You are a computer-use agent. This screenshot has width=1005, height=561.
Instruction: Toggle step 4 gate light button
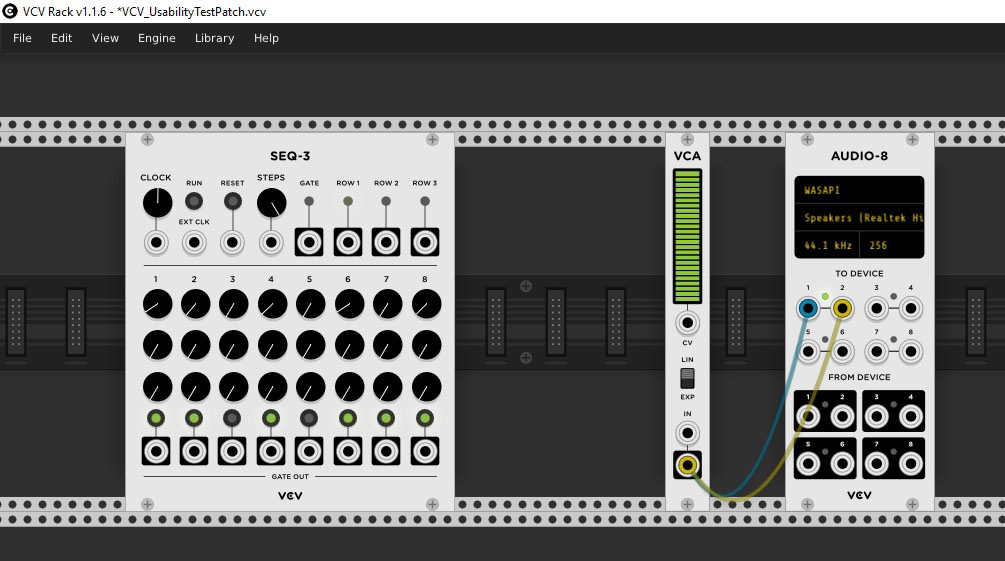(270, 418)
